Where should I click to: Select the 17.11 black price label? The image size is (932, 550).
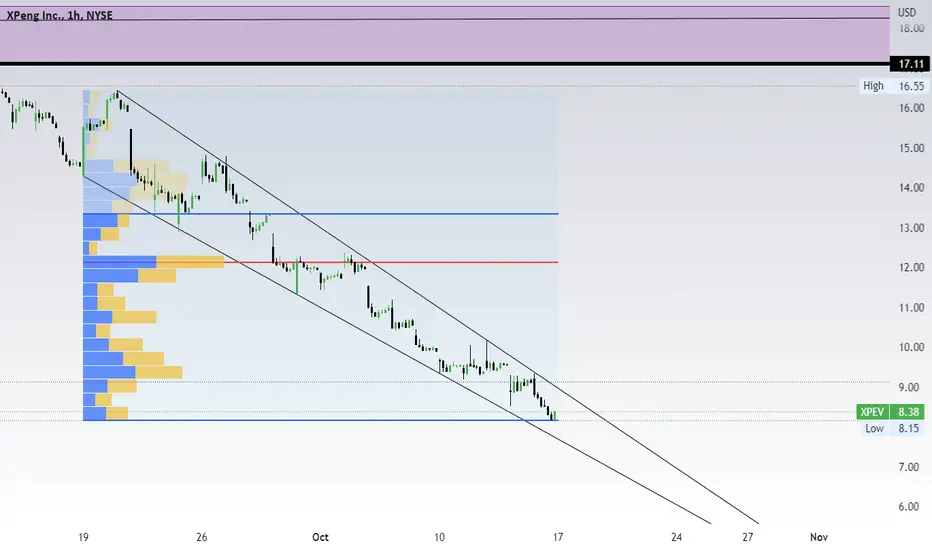coord(910,64)
